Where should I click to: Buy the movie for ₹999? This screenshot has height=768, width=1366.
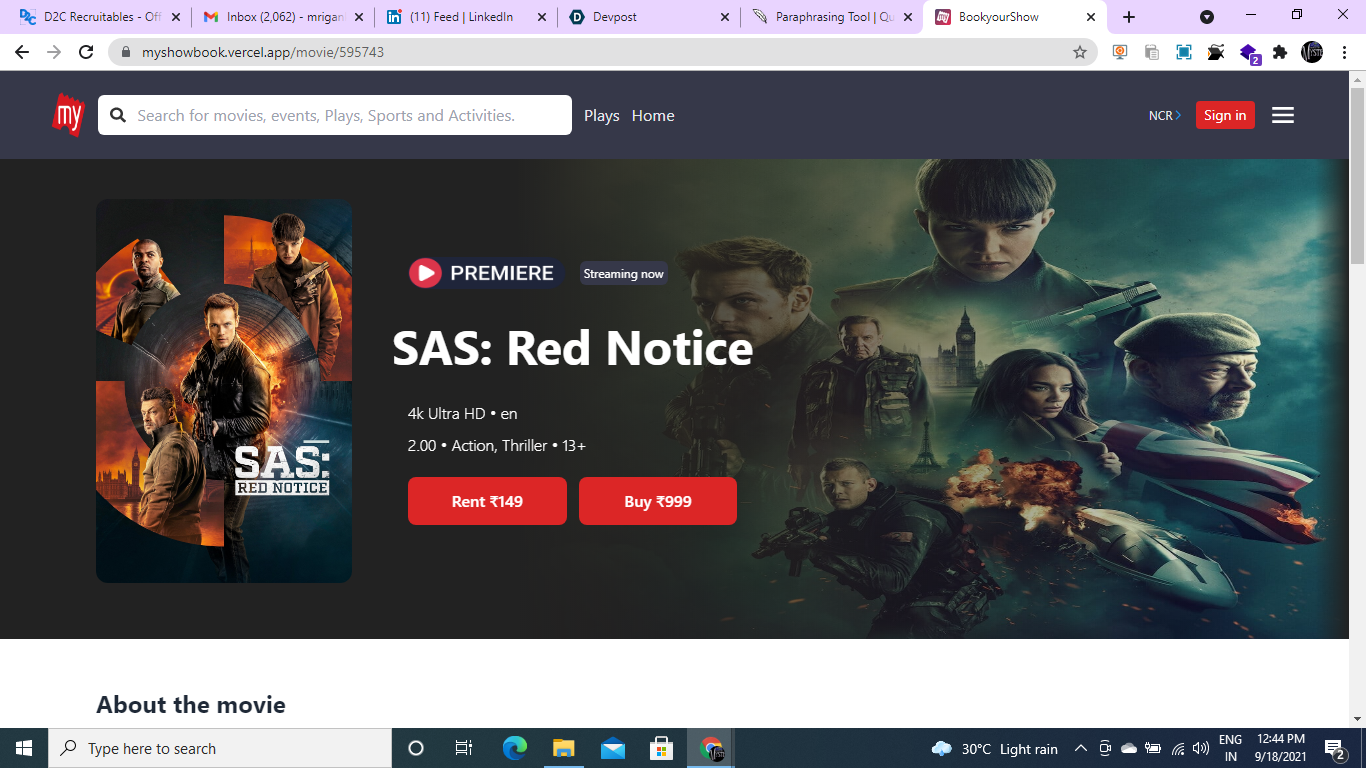click(x=658, y=501)
